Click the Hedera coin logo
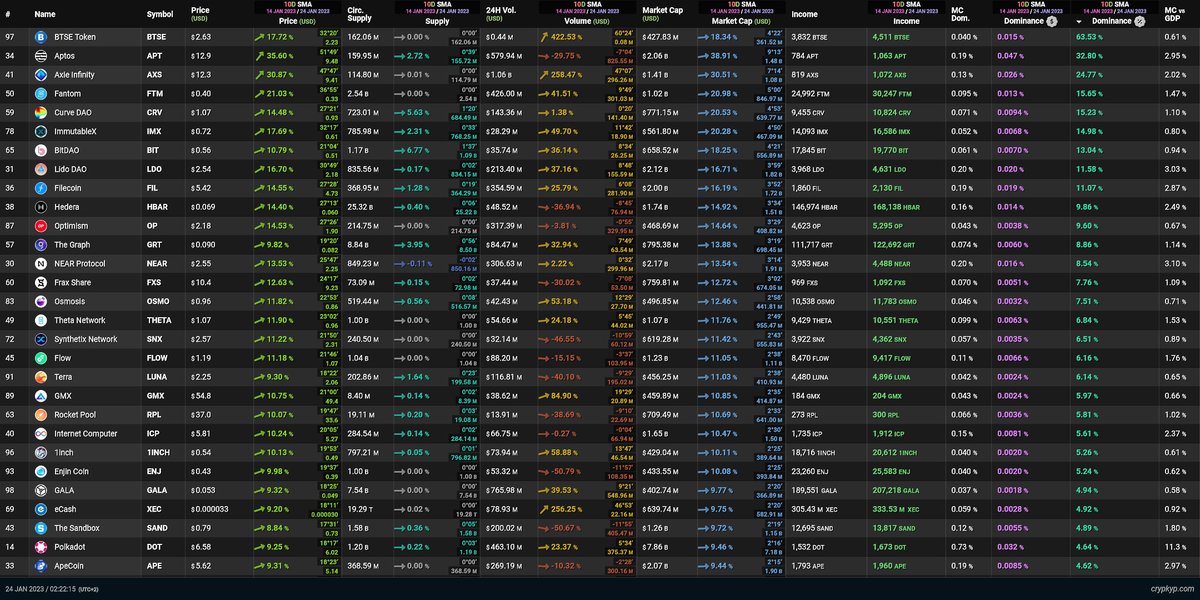The height and width of the screenshot is (600, 1200). (41, 207)
